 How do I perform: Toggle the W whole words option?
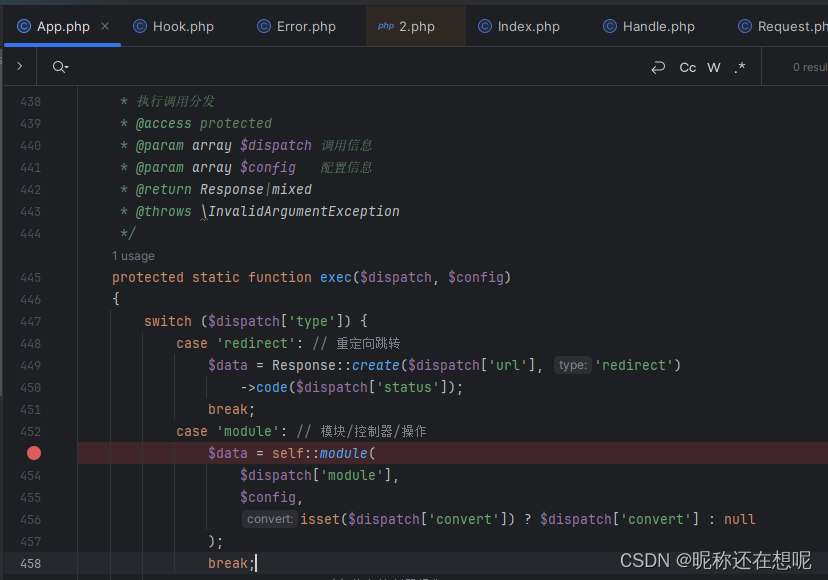[713, 67]
